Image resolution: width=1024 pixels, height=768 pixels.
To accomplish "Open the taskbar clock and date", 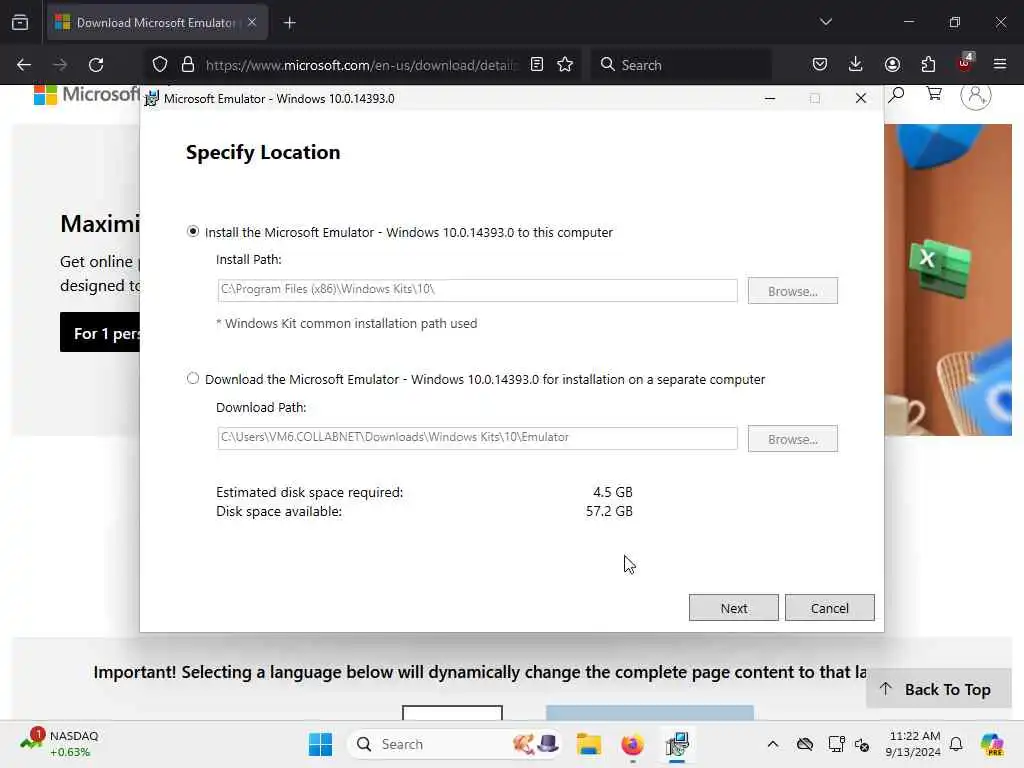I will coord(912,744).
